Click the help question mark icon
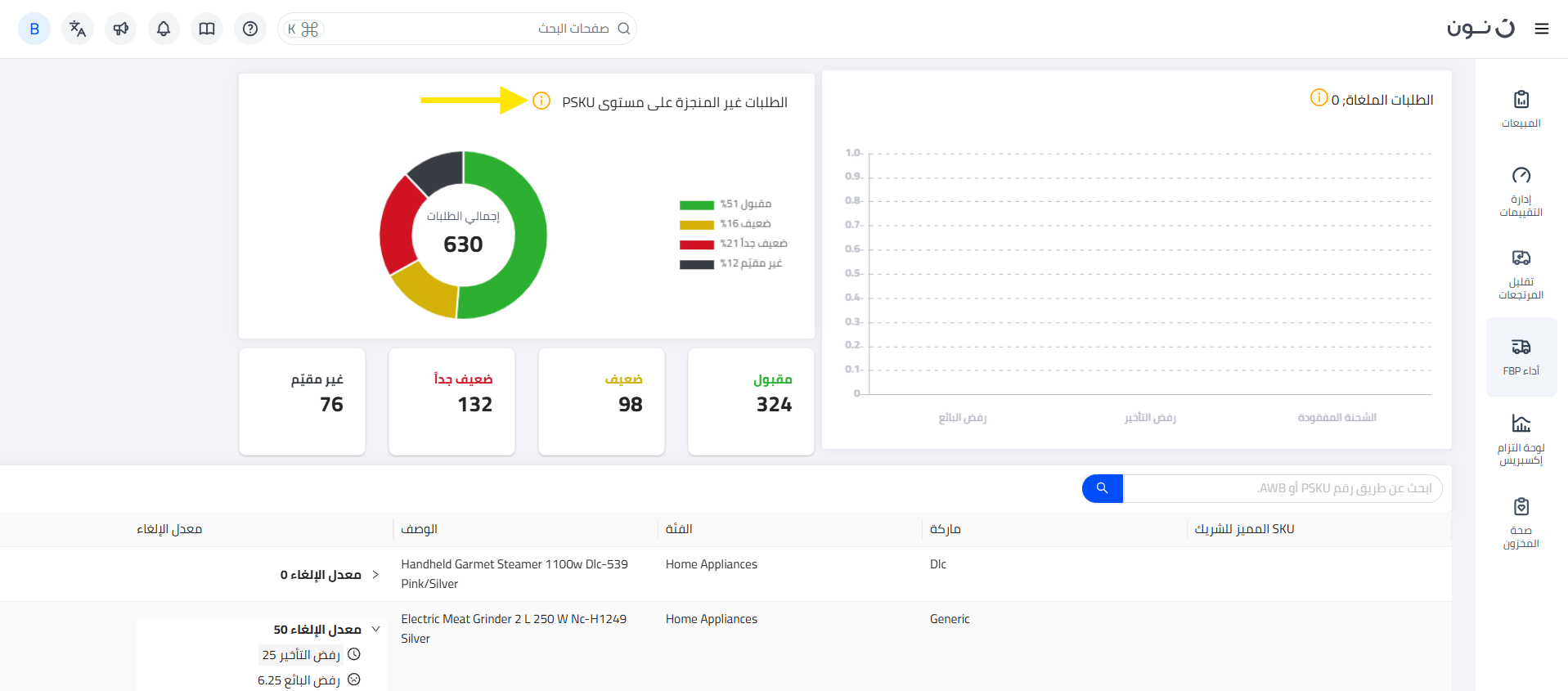 [250, 29]
